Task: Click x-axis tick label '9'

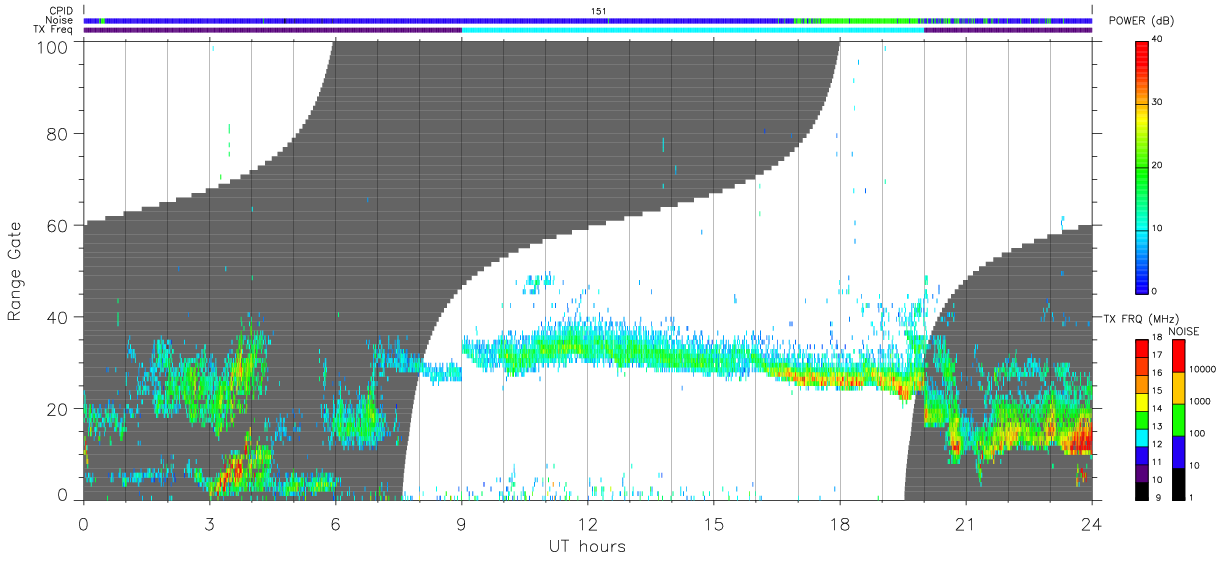Action: [x=462, y=524]
